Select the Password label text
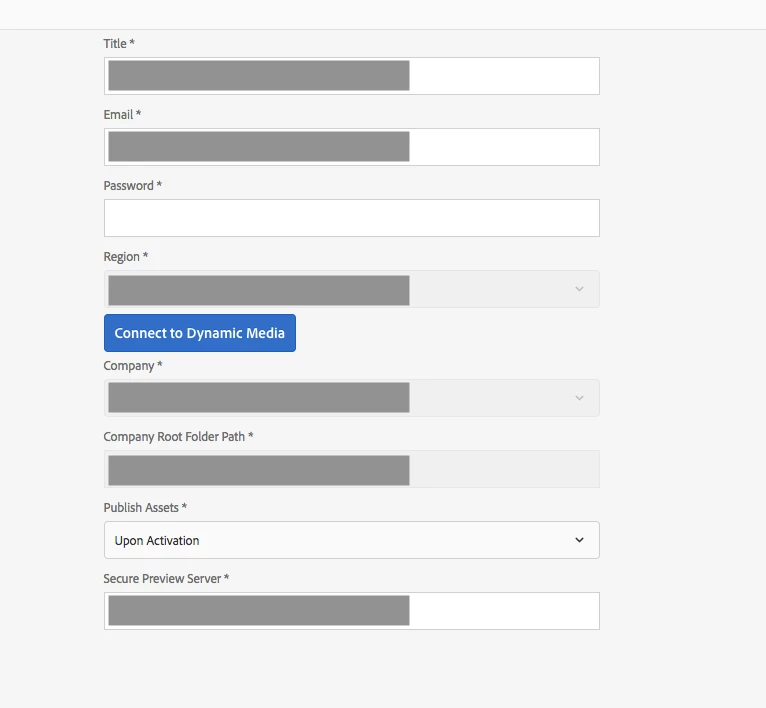Screen dimensions: 766x708 pos(129,186)
